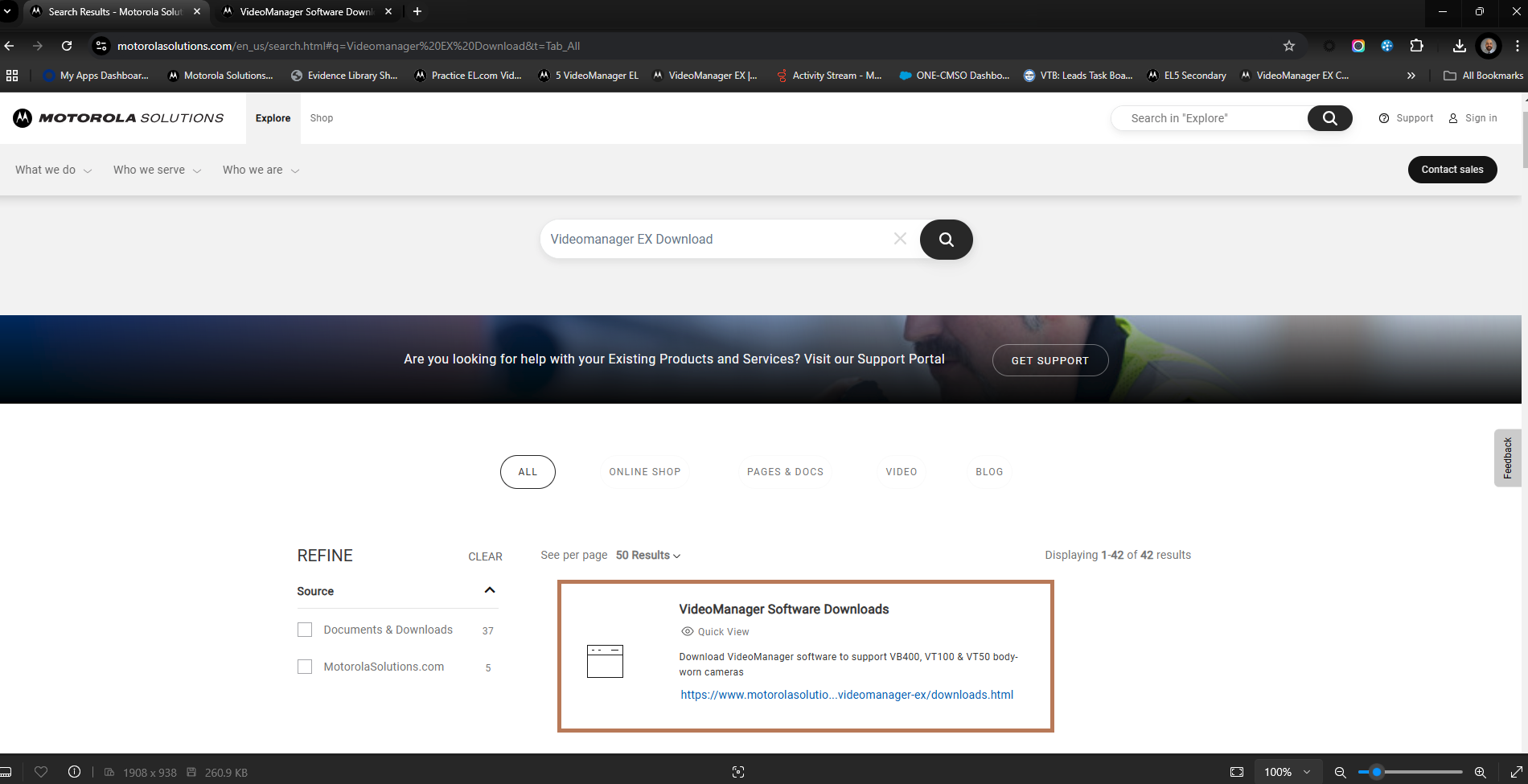Open the Feedback side tab
Image resolution: width=1528 pixels, height=784 pixels.
coord(1508,458)
